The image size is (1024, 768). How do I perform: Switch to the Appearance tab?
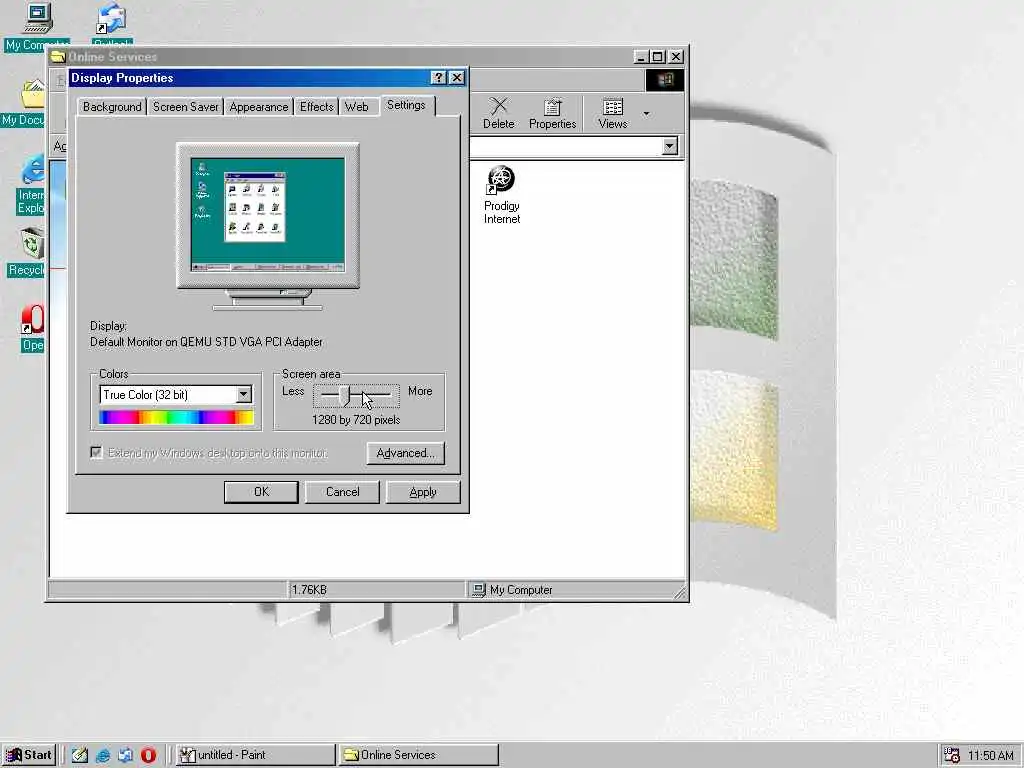[x=259, y=107]
